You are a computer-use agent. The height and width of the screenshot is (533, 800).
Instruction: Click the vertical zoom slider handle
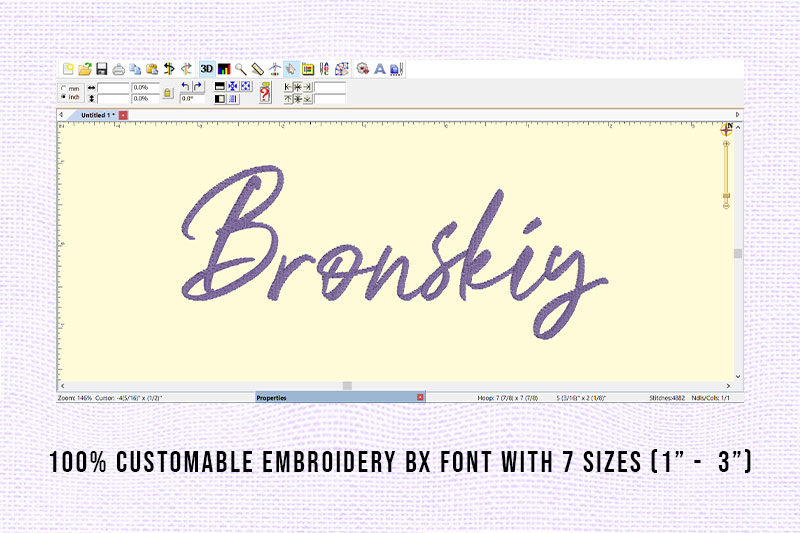pos(726,196)
